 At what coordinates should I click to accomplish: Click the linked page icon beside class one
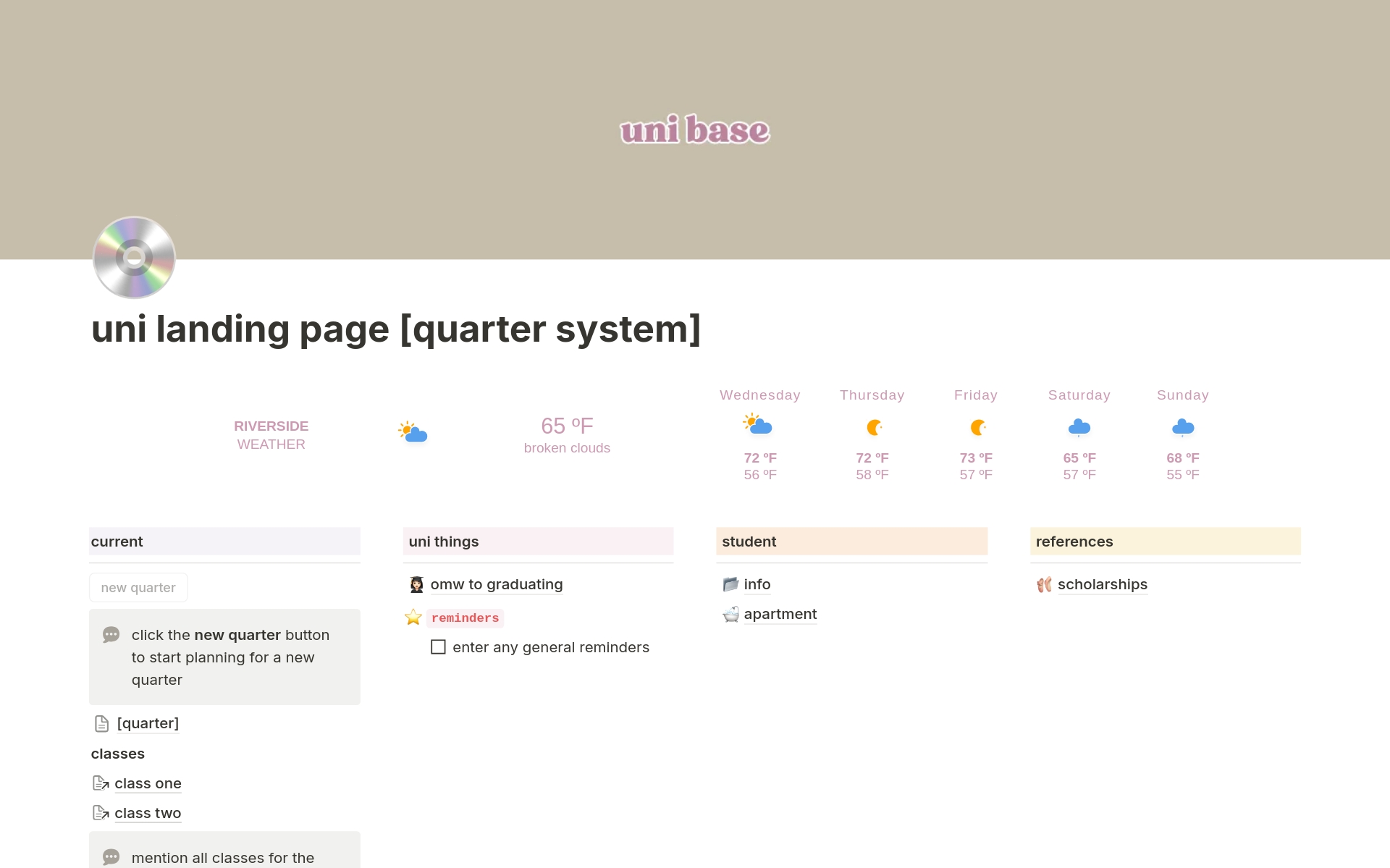tap(101, 783)
